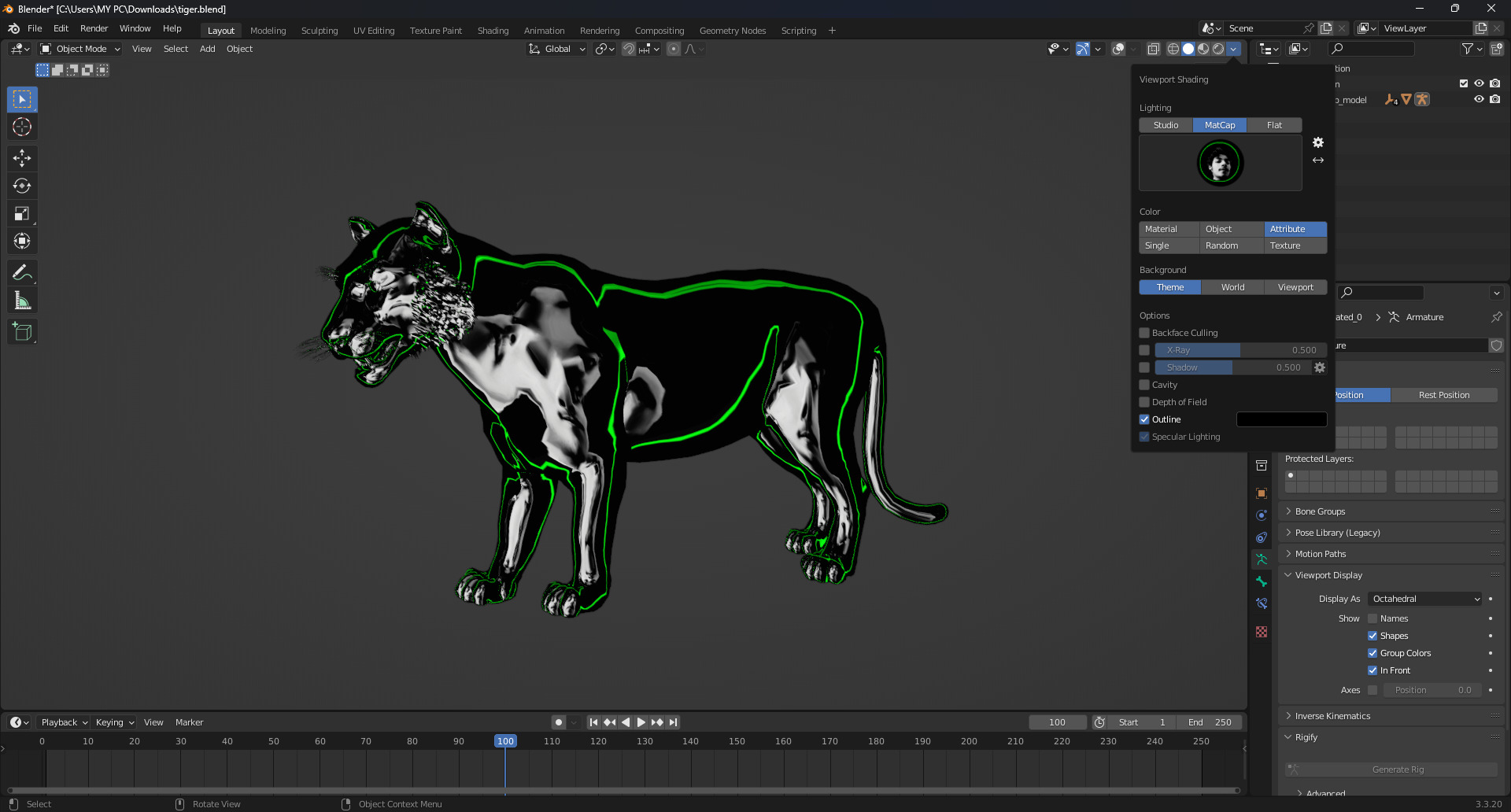Open Display As Octahedral dropdown
Screen dimensions: 1511x812
tap(1425, 599)
